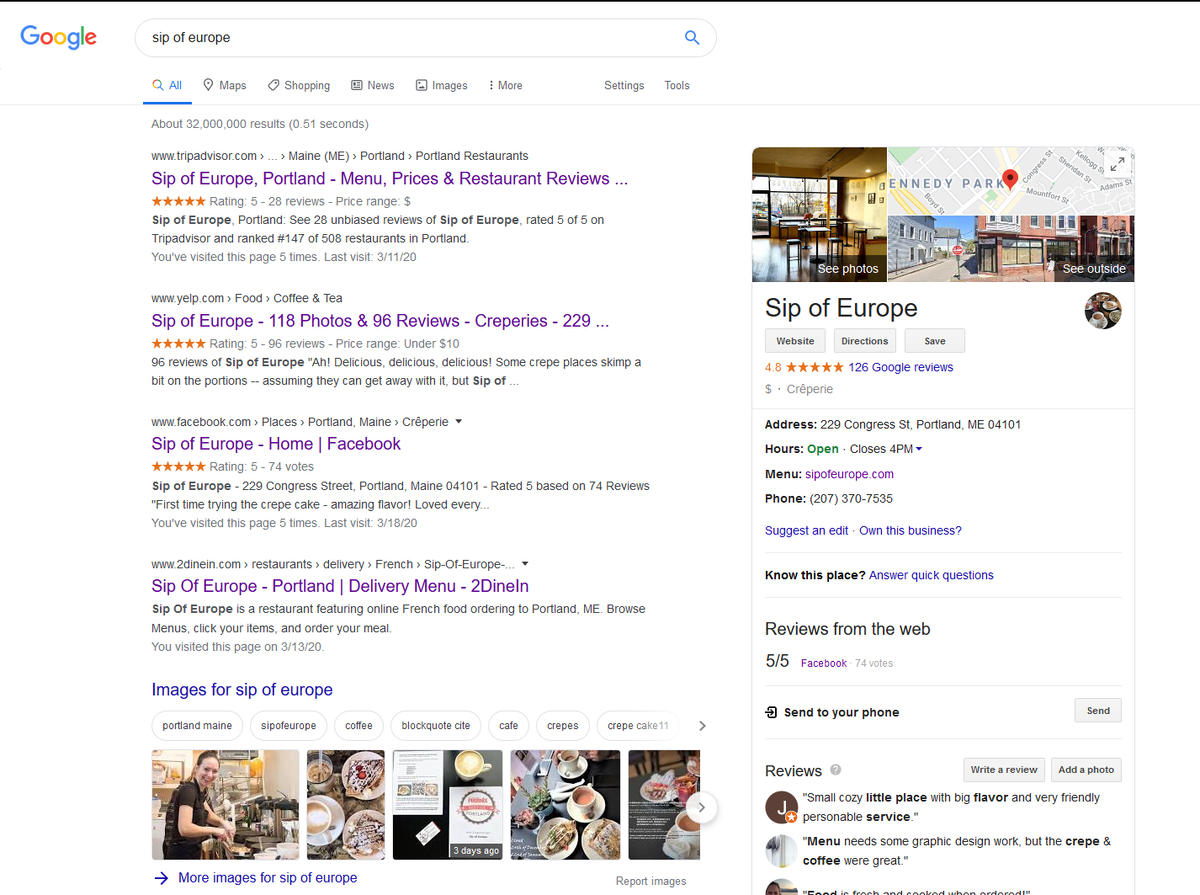Expand the Closes 4PM hours dropdown
Image resolution: width=1200 pixels, height=895 pixels.
click(886, 449)
